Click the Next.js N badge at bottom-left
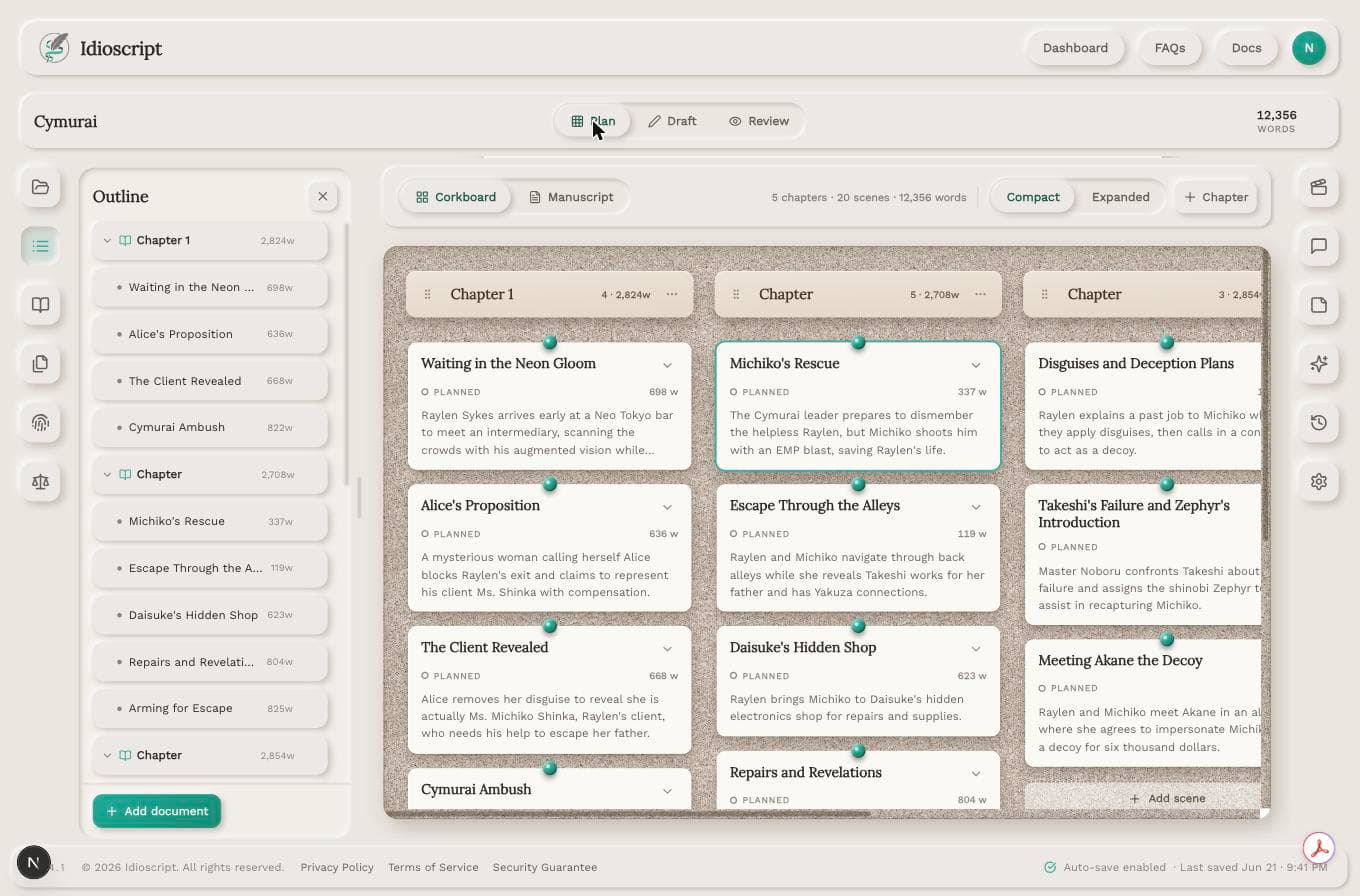 [34, 862]
